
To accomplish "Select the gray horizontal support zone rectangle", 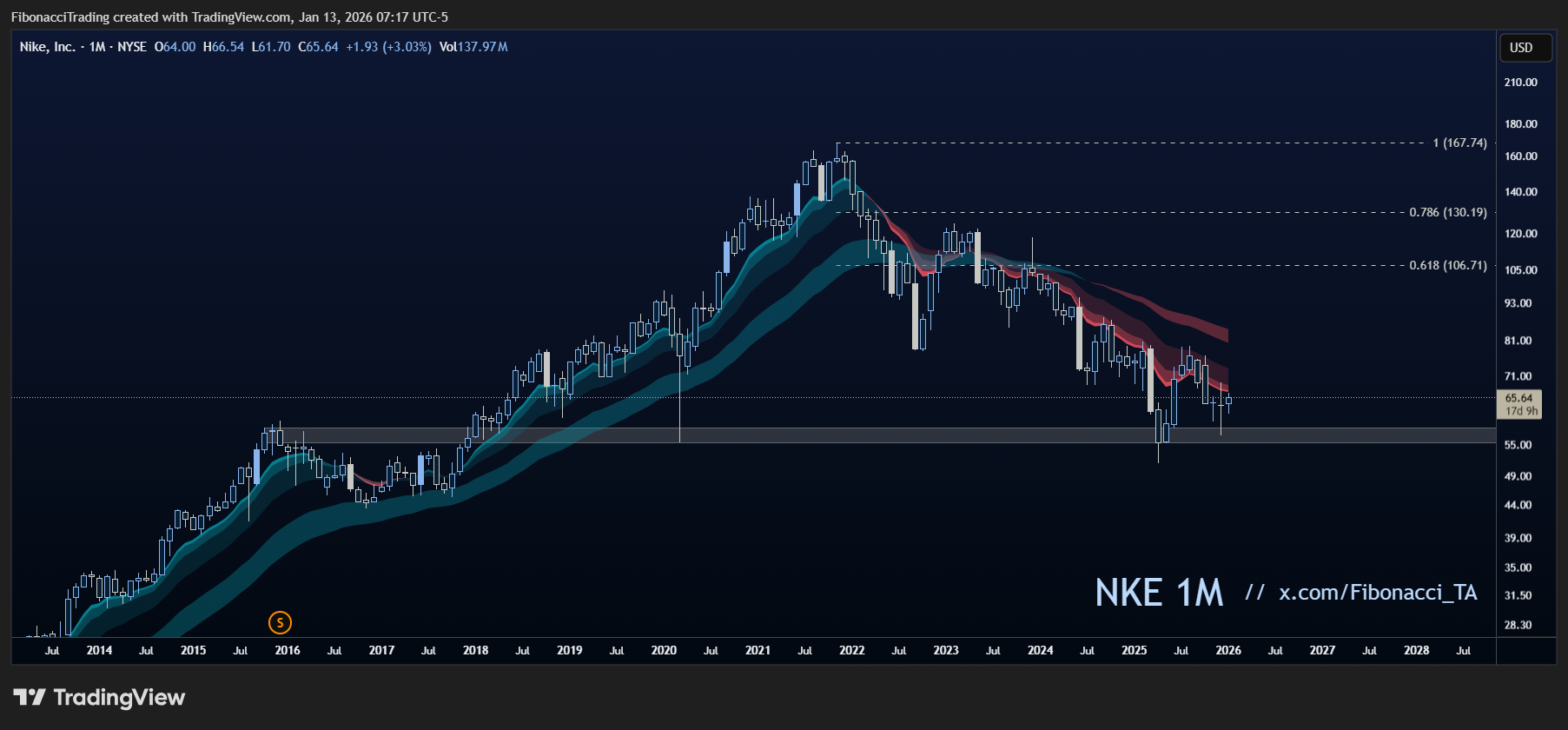I will 869,435.
